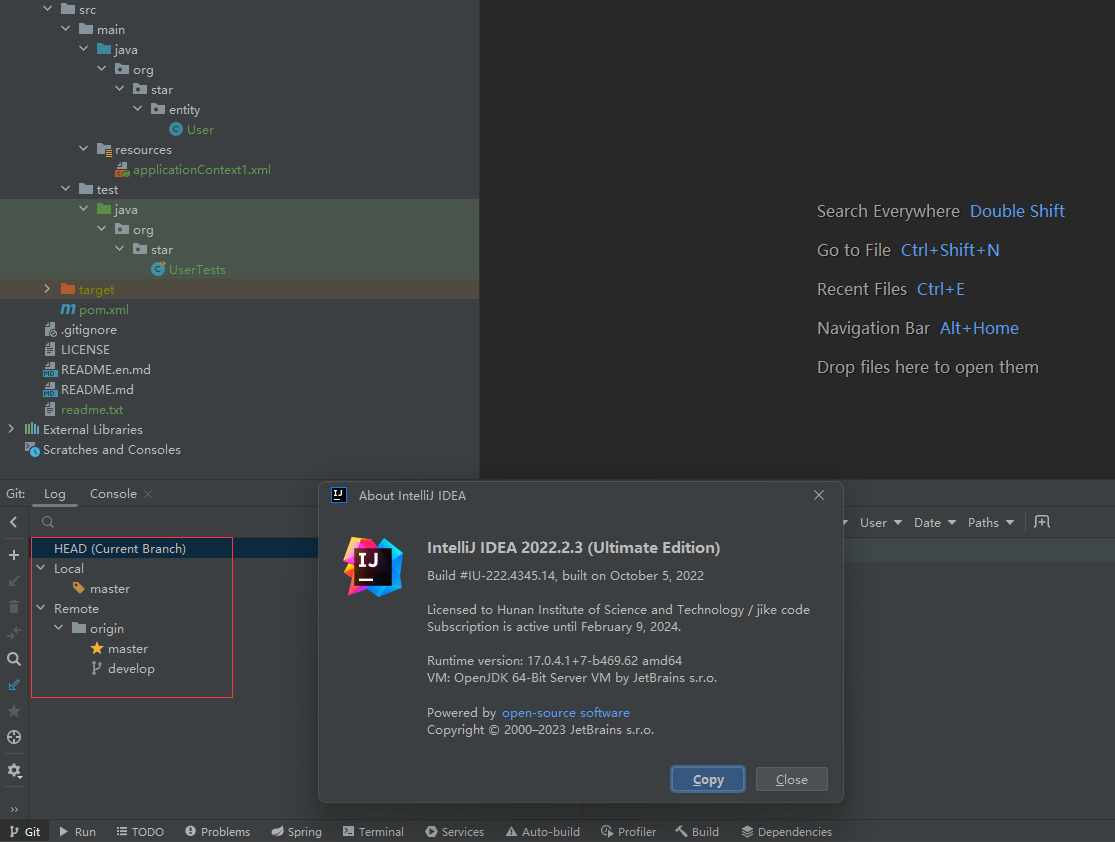Collapse the entity package chevron
Viewport: 1115px width, 842px height.
click(x=137, y=109)
